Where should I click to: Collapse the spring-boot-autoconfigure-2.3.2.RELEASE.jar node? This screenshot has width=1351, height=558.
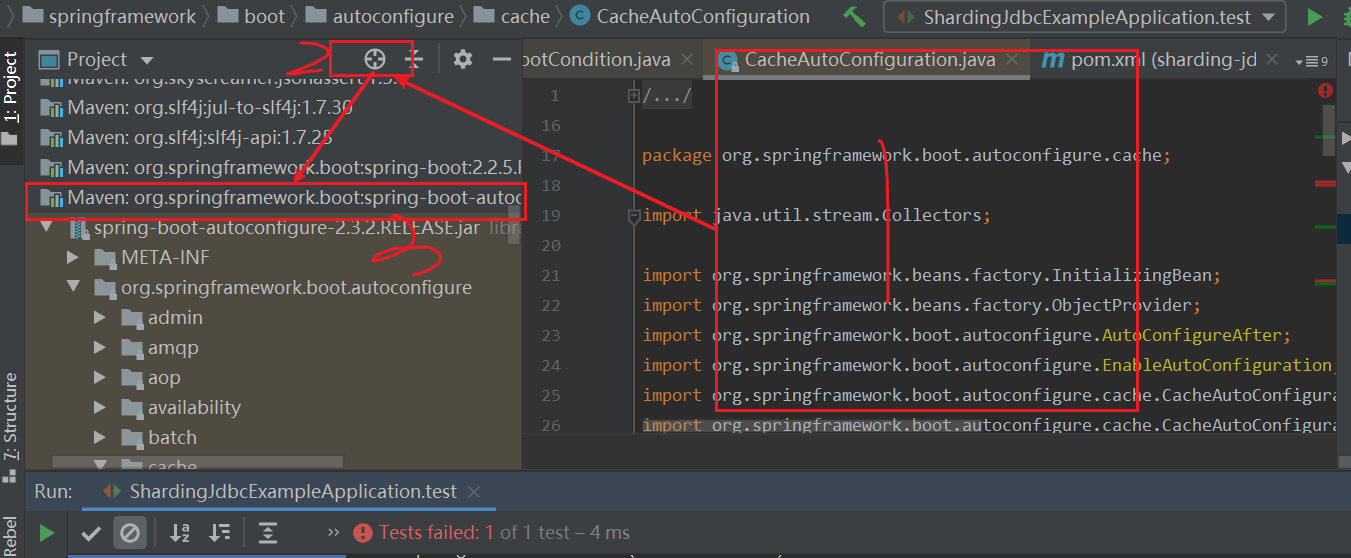45,228
